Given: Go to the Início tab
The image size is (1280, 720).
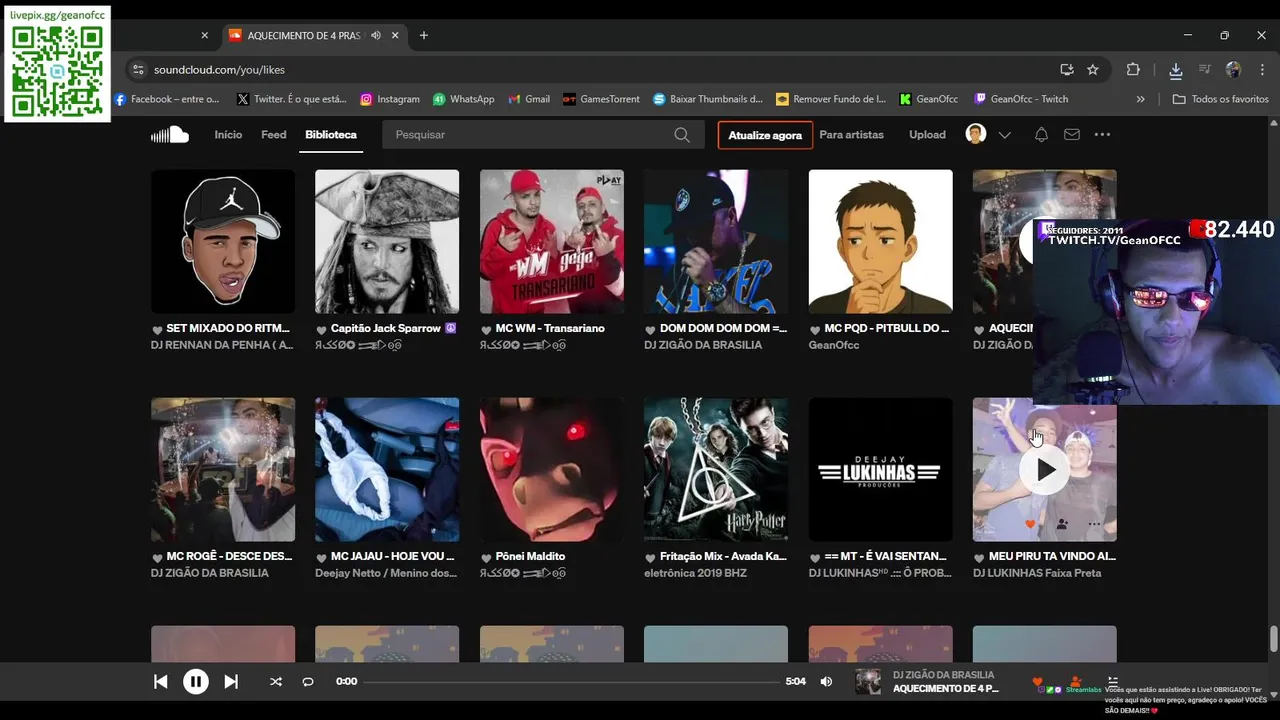Looking at the screenshot, I should [228, 134].
